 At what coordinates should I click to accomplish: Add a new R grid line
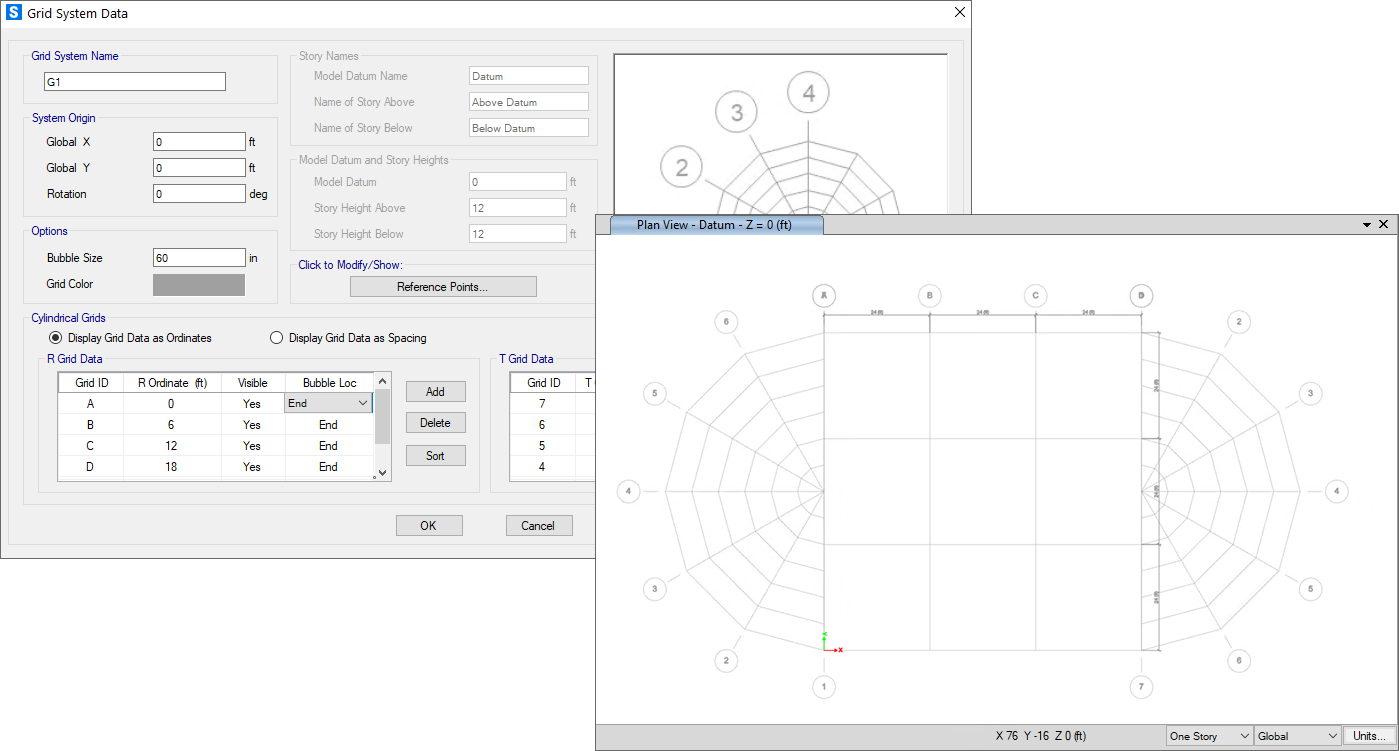point(435,391)
